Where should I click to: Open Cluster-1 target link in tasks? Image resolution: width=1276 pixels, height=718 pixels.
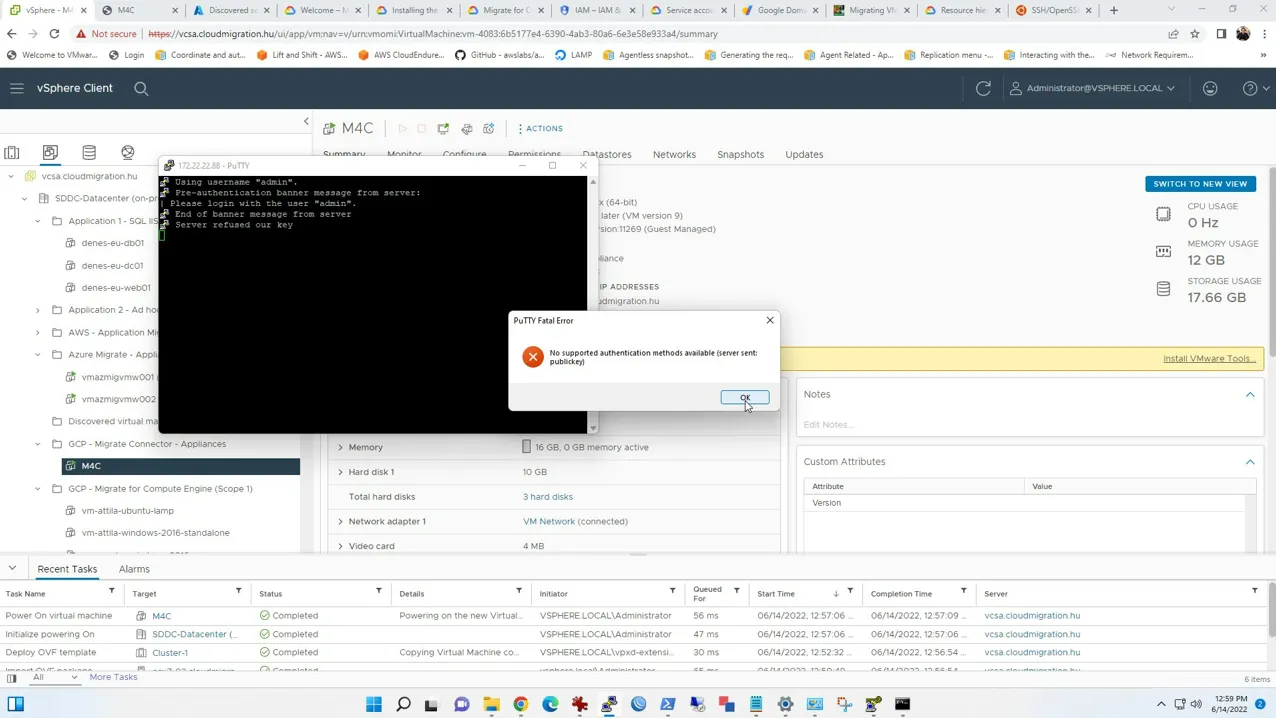click(x=170, y=653)
